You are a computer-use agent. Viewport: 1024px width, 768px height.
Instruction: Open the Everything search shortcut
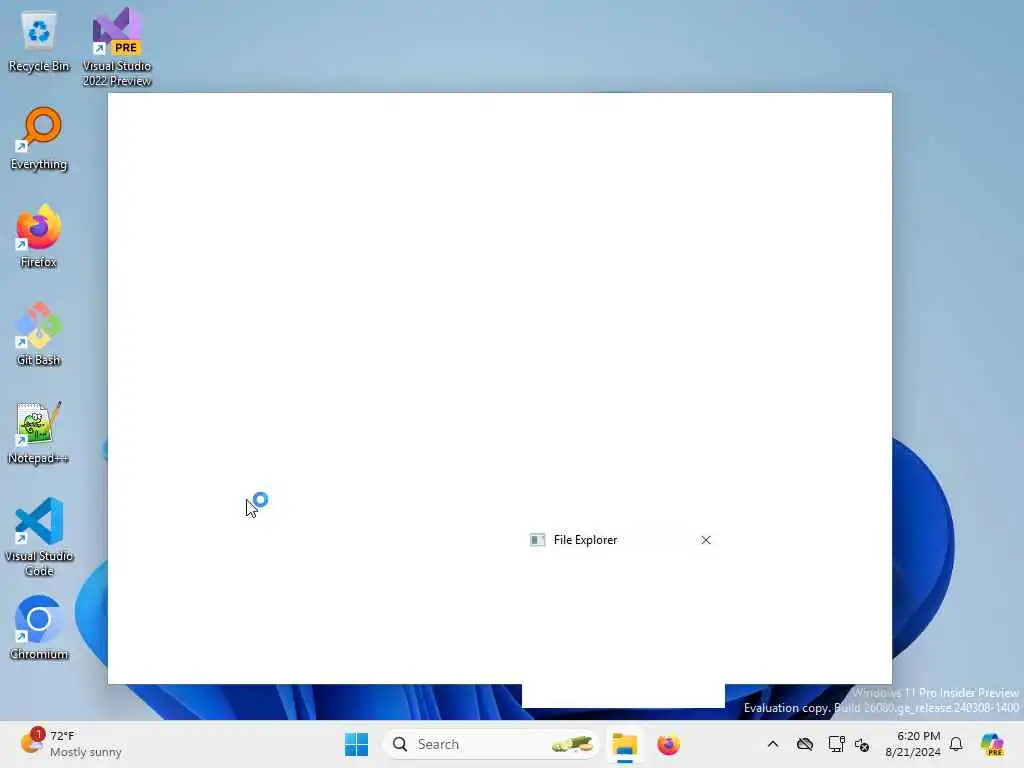point(39,138)
